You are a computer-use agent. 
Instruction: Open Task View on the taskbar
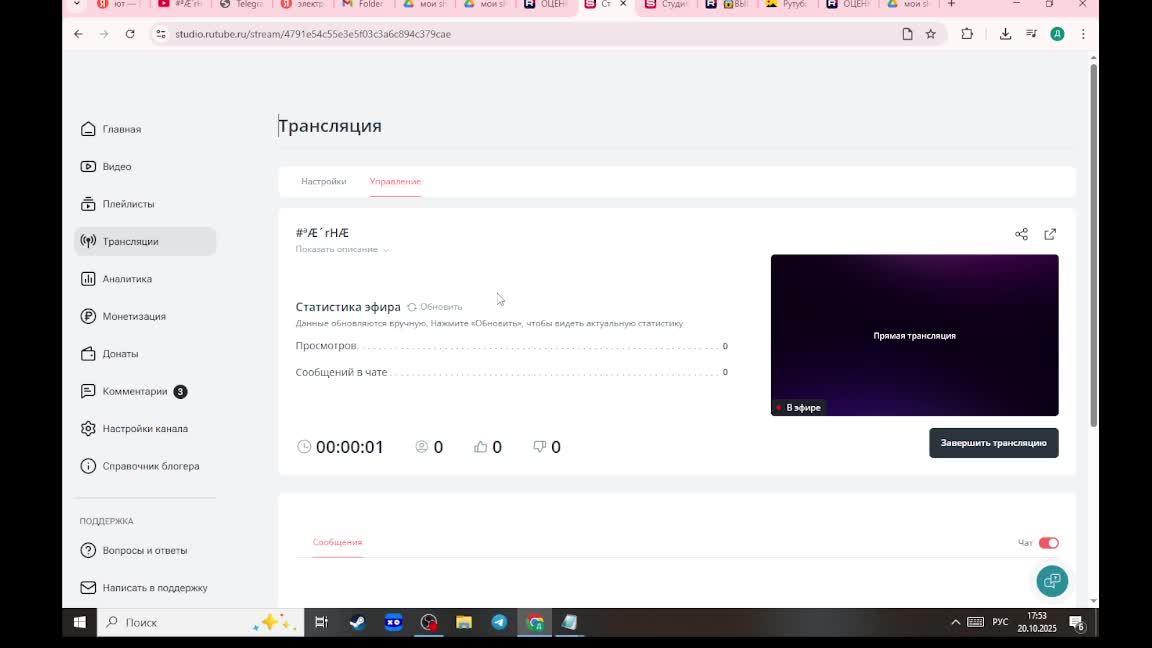tap(321, 622)
